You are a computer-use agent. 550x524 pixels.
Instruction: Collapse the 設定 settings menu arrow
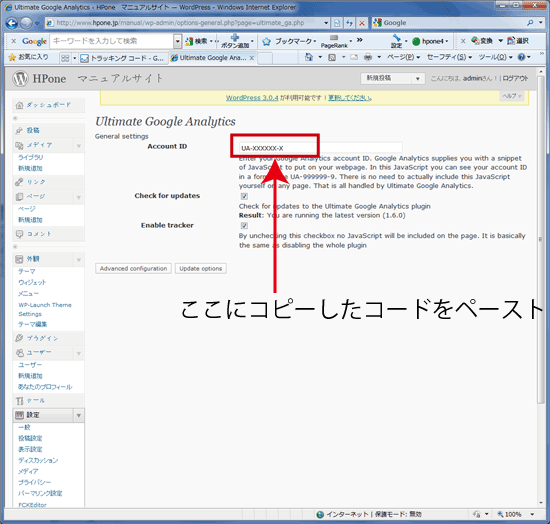(79, 416)
